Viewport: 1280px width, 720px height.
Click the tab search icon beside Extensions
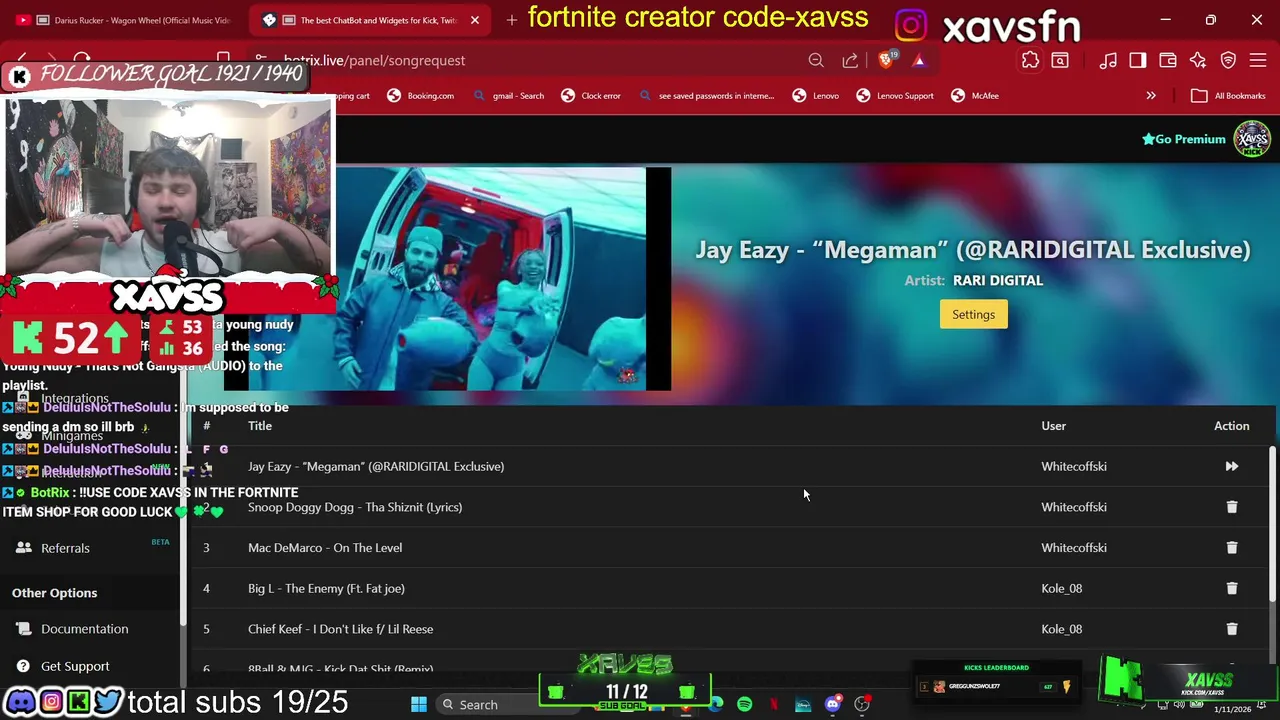pyautogui.click(x=1060, y=60)
